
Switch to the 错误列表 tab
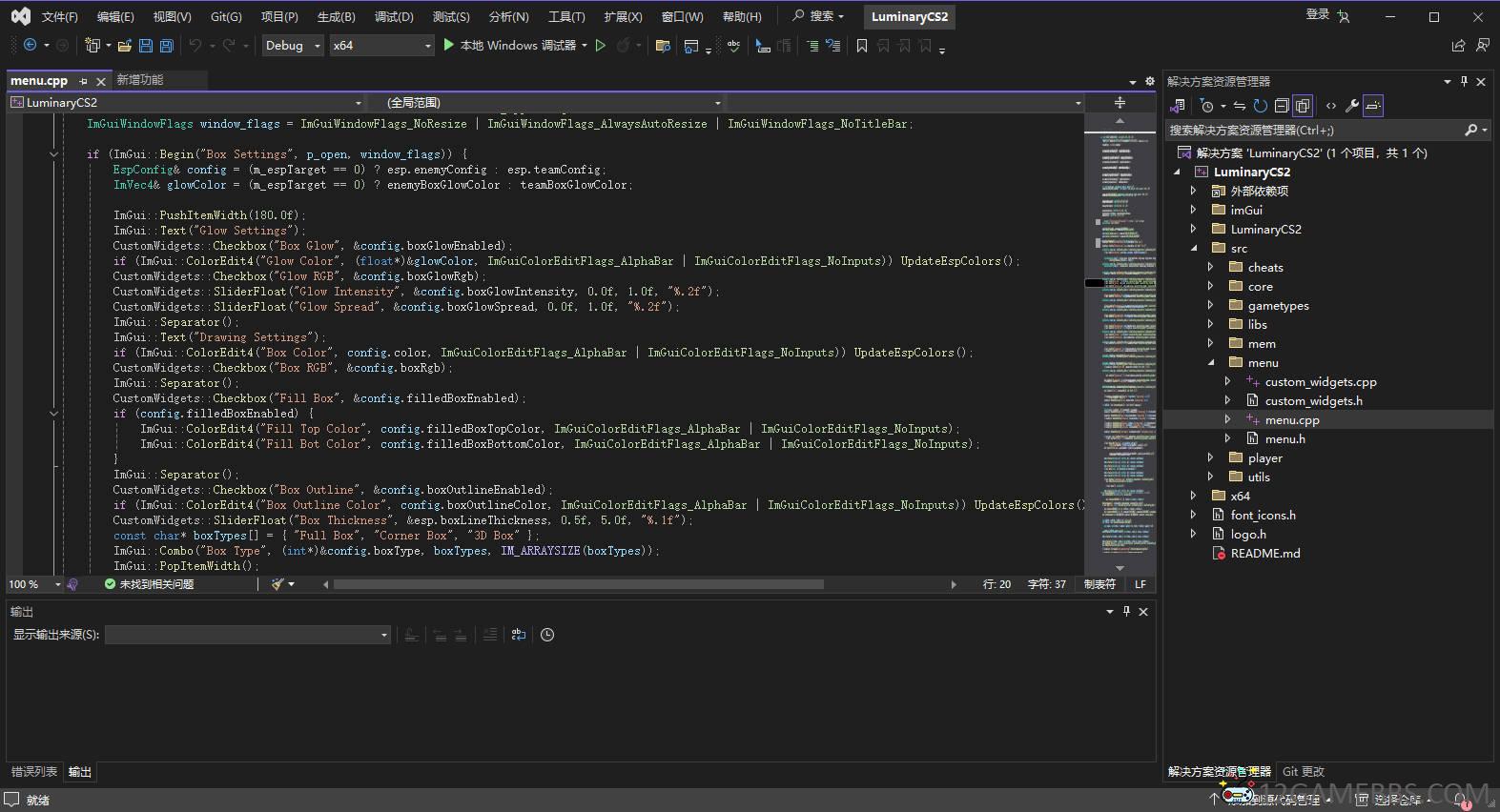33,772
